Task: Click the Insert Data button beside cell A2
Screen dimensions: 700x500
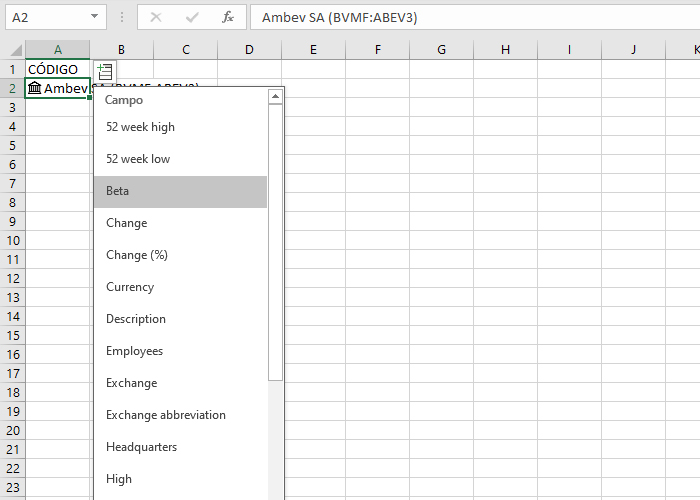Action: coord(105,71)
